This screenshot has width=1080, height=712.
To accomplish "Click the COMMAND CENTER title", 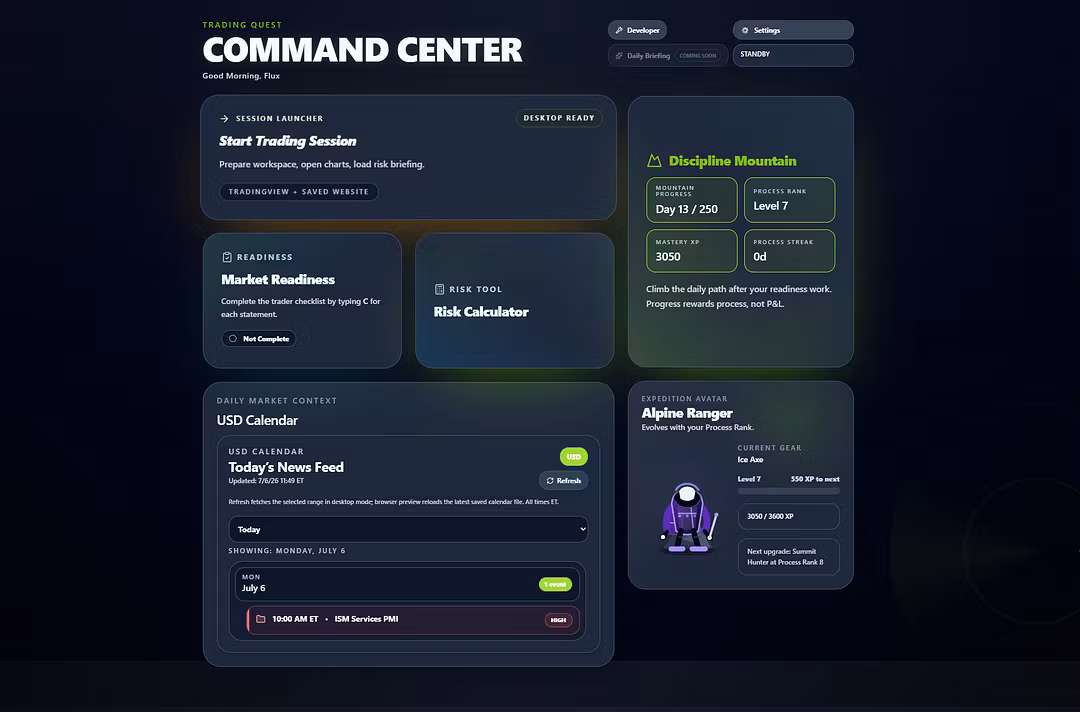I will point(362,50).
